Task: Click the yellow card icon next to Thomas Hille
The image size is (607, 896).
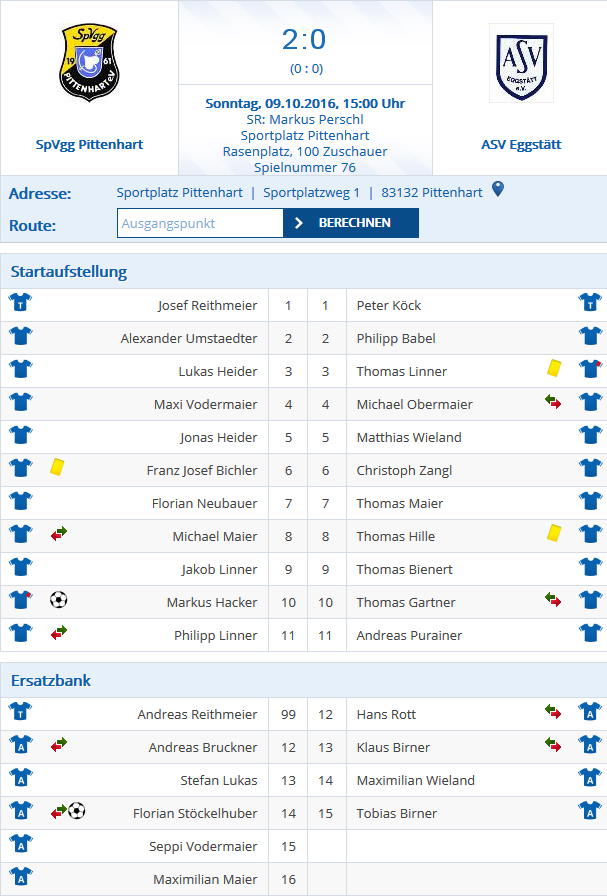Action: (554, 533)
